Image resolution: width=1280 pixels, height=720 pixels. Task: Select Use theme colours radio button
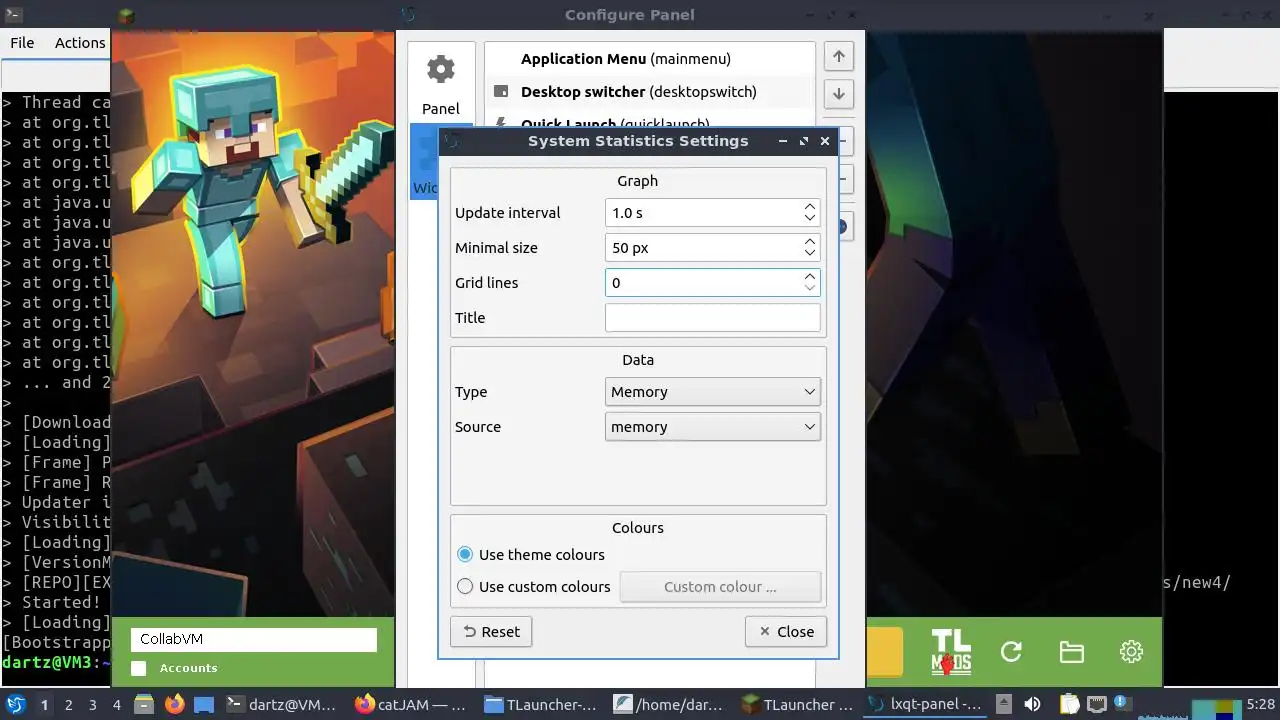(465, 555)
